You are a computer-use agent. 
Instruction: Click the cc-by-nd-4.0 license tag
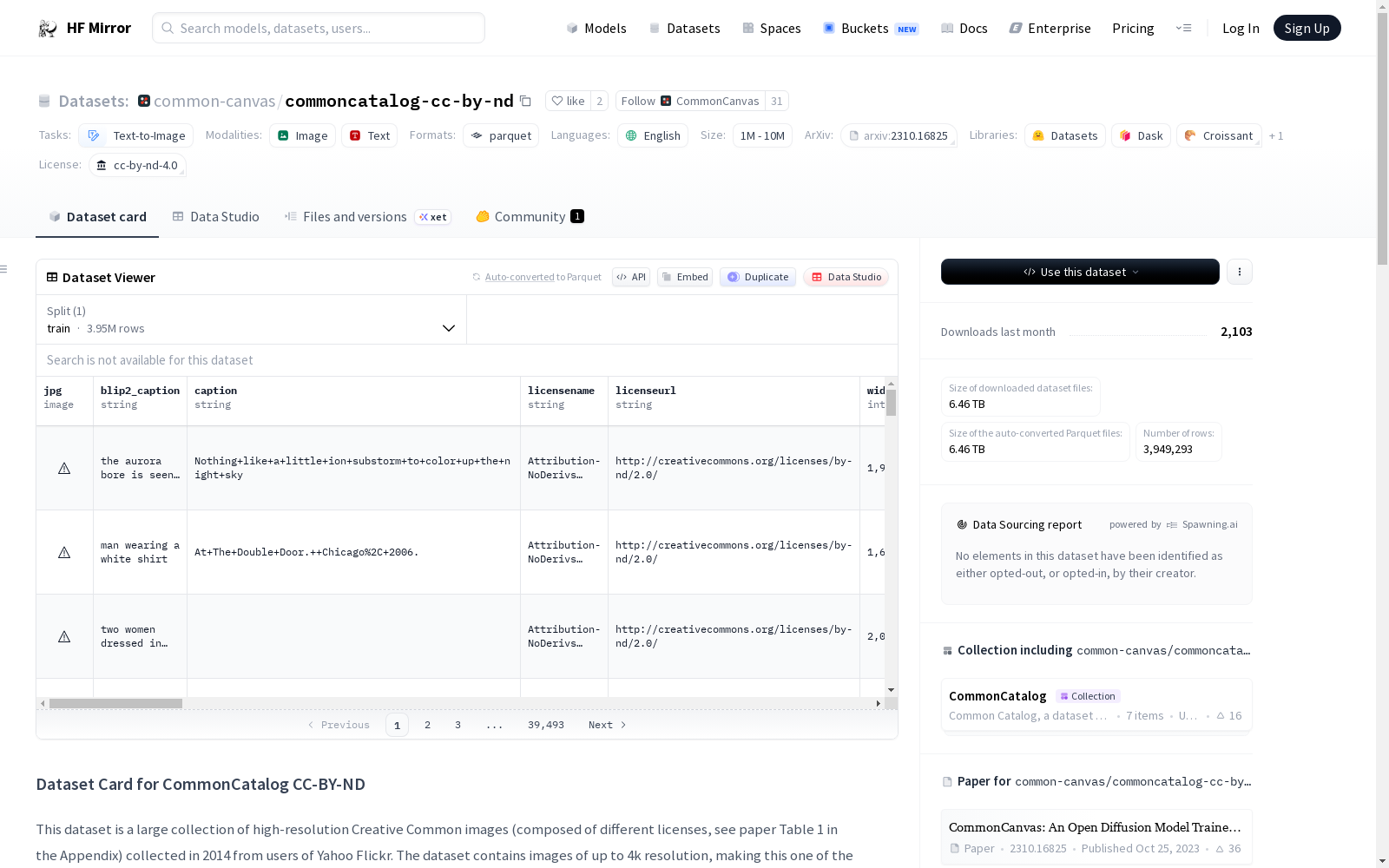point(137,165)
